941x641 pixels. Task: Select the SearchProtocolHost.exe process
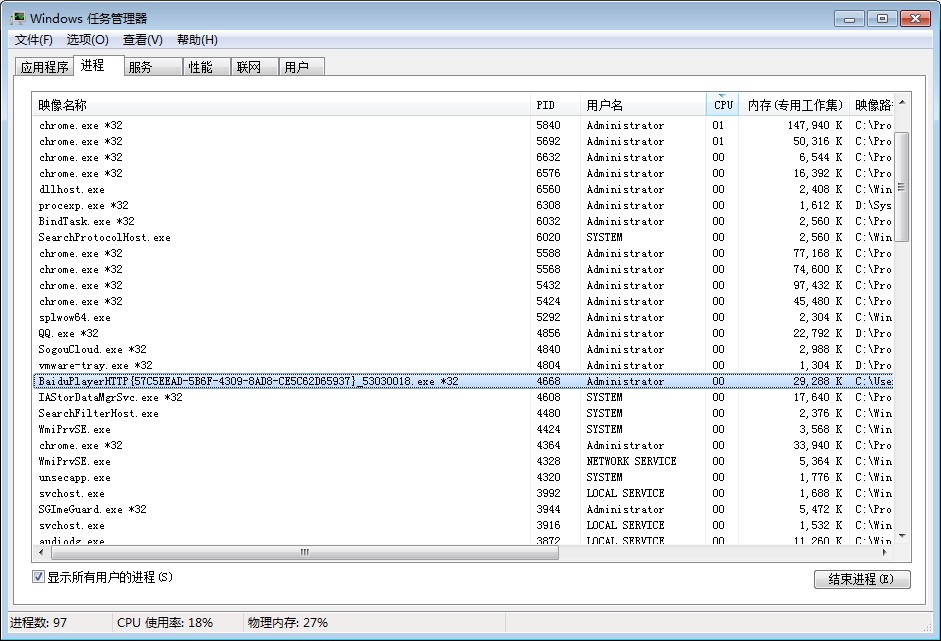point(463,237)
